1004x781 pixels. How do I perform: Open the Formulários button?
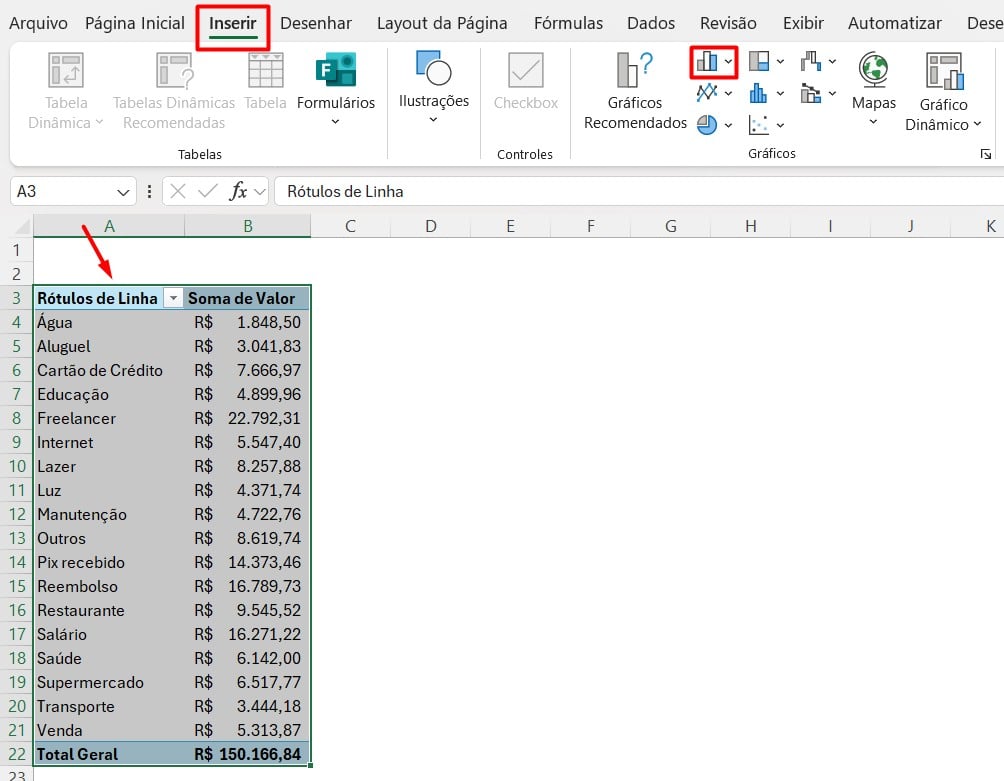[x=336, y=90]
